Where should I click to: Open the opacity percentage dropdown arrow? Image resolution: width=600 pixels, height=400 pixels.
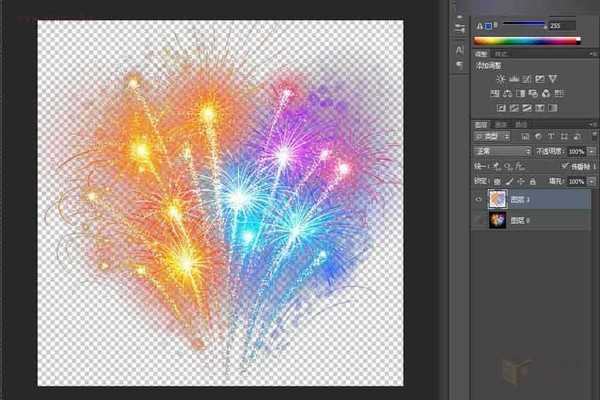point(591,151)
